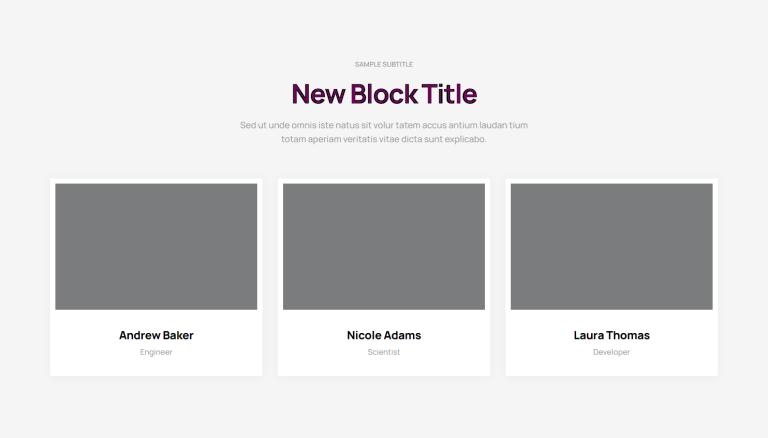The height and width of the screenshot is (438, 768).
Task: Click description line starting Sed ut unde
Action: pos(384,125)
